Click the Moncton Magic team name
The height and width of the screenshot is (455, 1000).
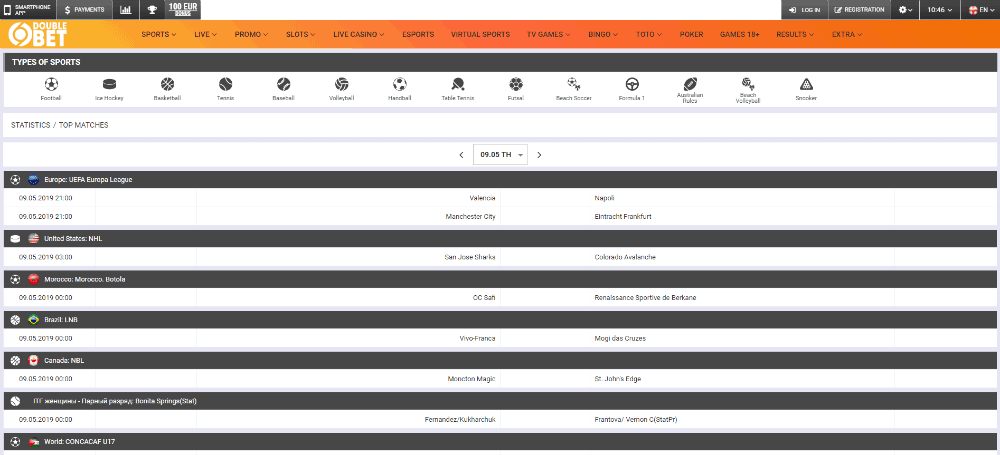472,379
